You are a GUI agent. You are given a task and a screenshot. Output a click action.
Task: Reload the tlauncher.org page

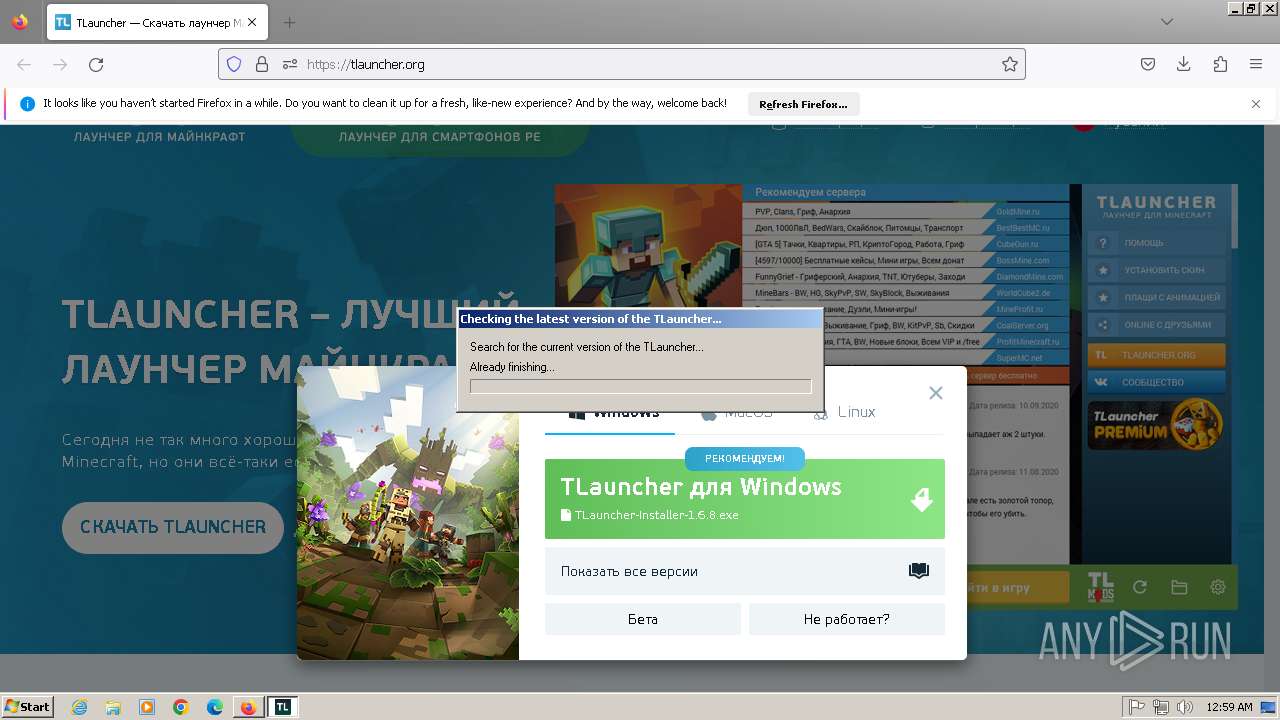[96, 64]
